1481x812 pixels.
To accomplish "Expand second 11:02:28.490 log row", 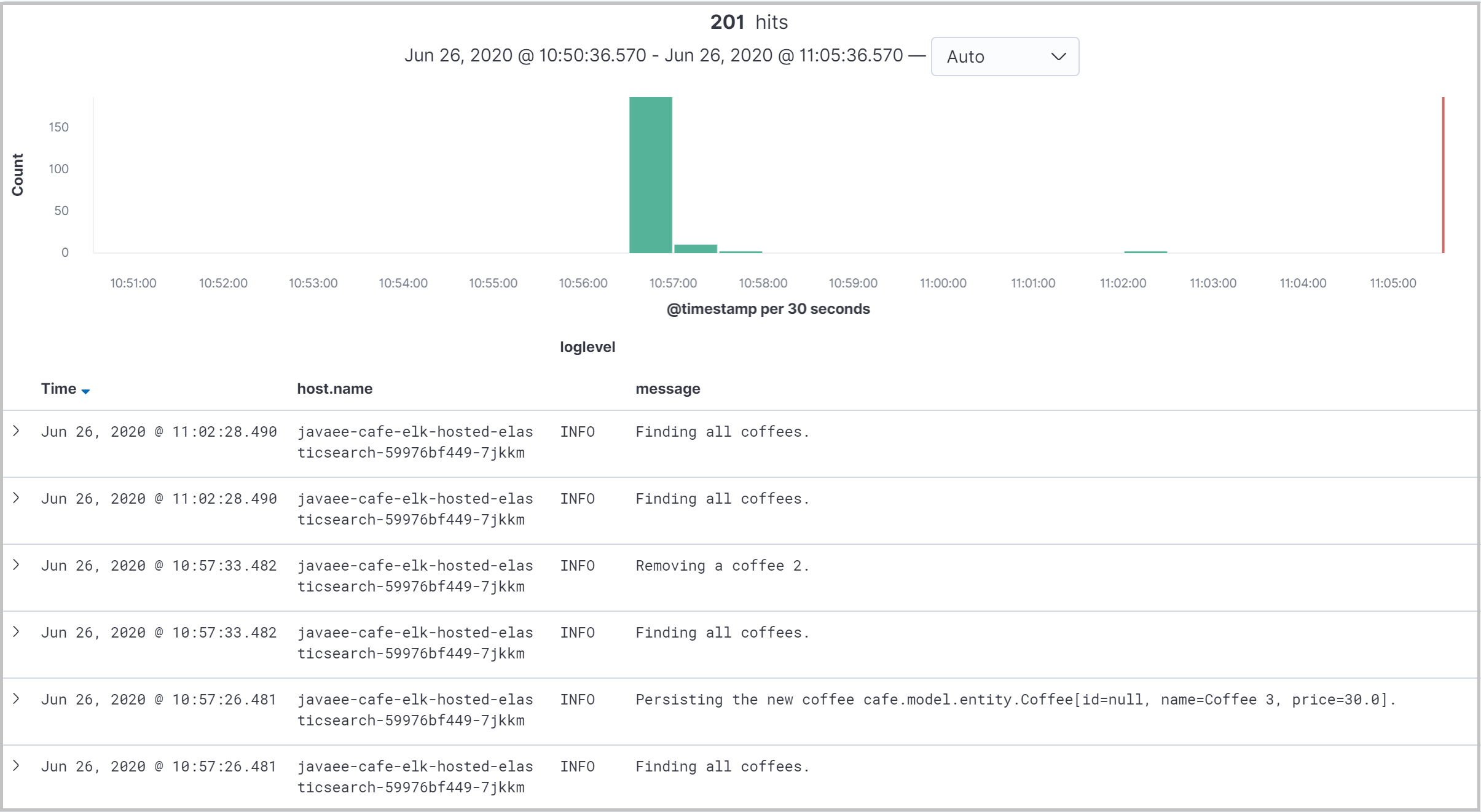I will click(17, 498).
